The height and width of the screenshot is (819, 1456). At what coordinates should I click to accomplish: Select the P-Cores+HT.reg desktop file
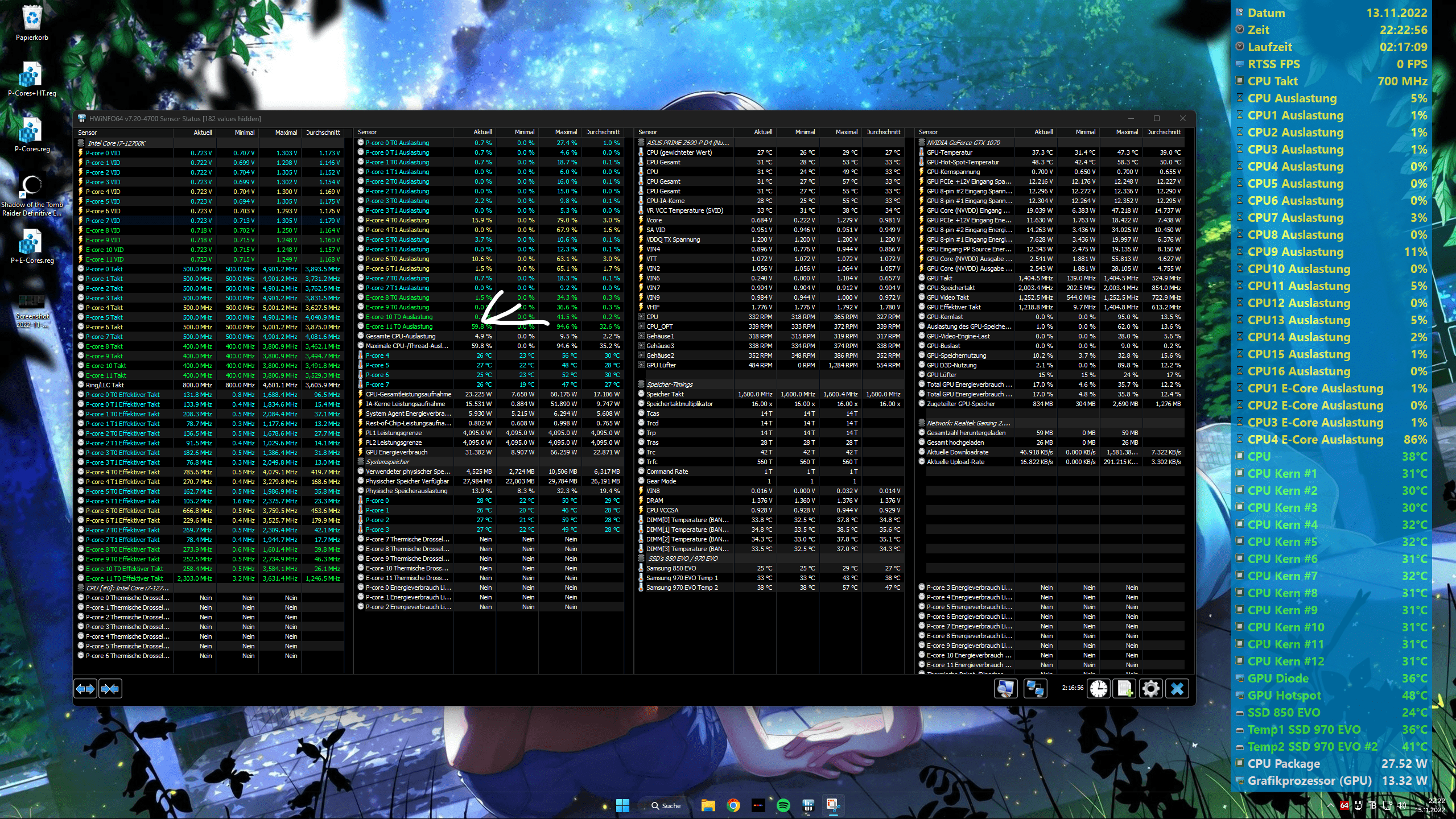[32, 78]
